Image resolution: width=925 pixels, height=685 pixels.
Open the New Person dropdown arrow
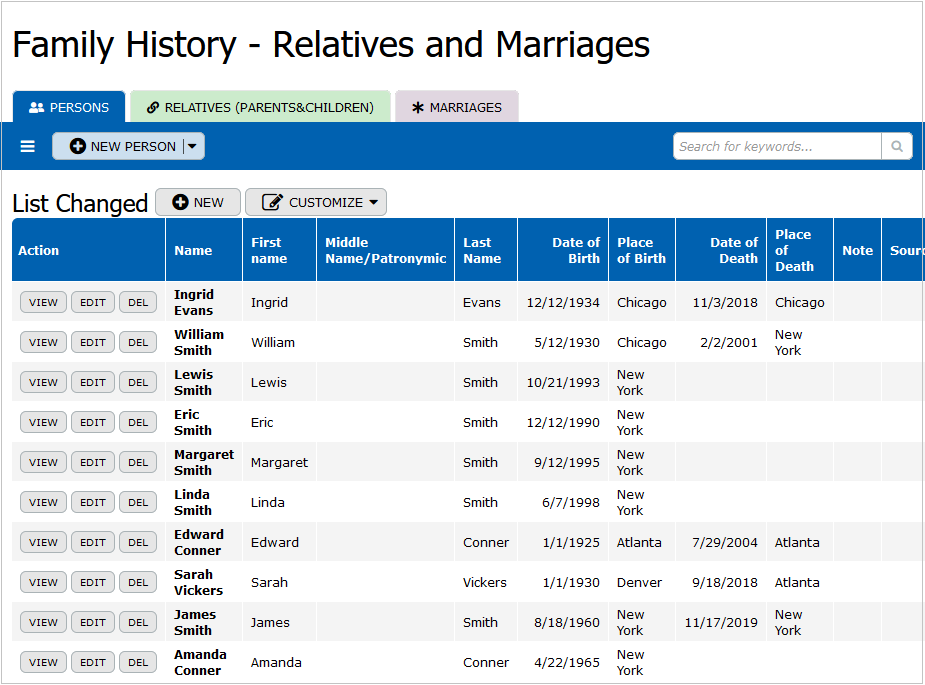click(x=193, y=147)
